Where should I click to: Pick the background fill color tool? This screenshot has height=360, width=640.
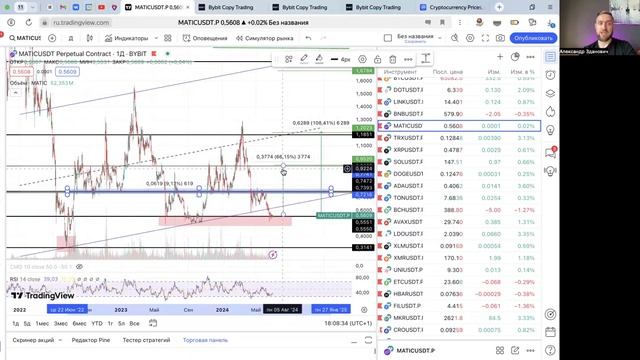click(x=319, y=59)
